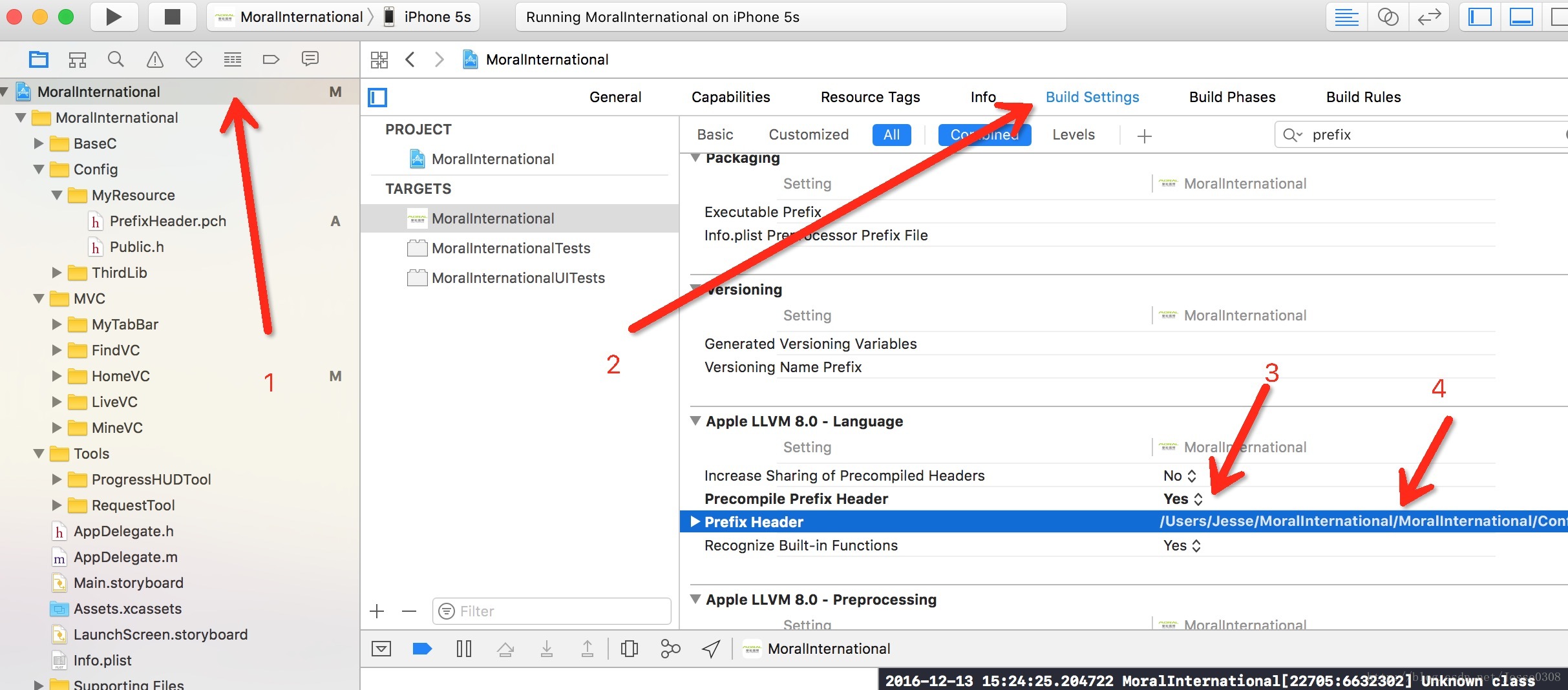
Task: Toggle breakpoints activation icon
Action: (x=422, y=649)
